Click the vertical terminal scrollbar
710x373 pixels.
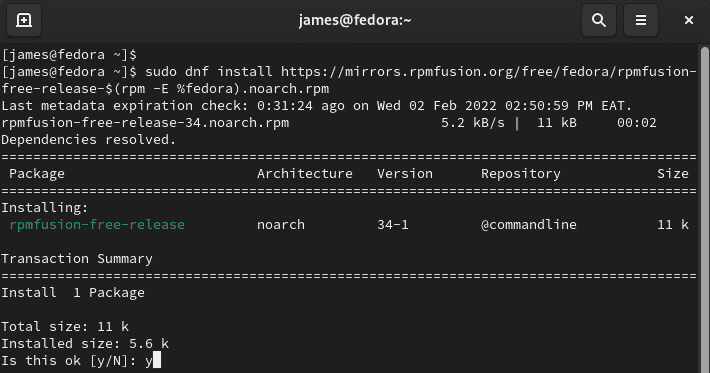[704, 209]
